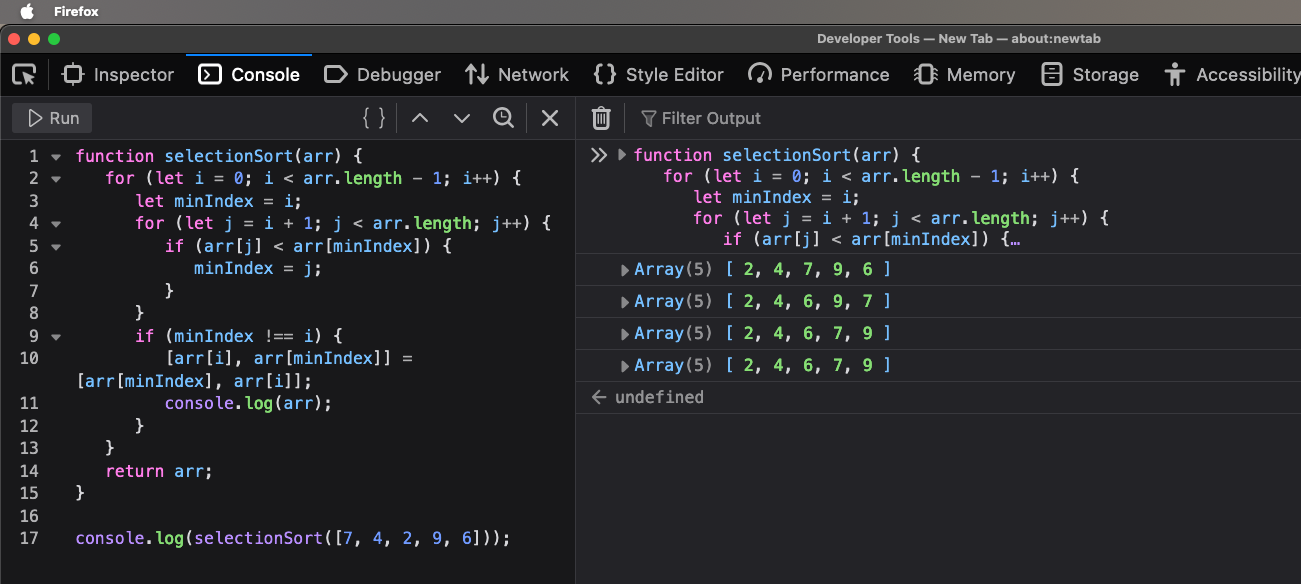
Task: Collapse code fold at line 4
Action: coord(55,224)
